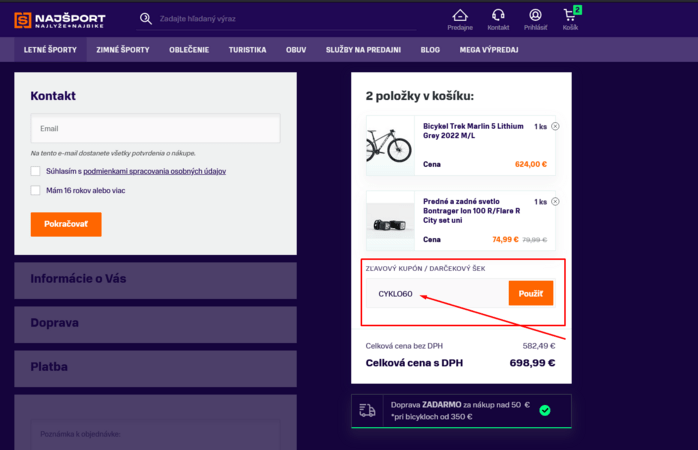Open the Bicykel Trek Marlin 5 product link

pos(473,131)
